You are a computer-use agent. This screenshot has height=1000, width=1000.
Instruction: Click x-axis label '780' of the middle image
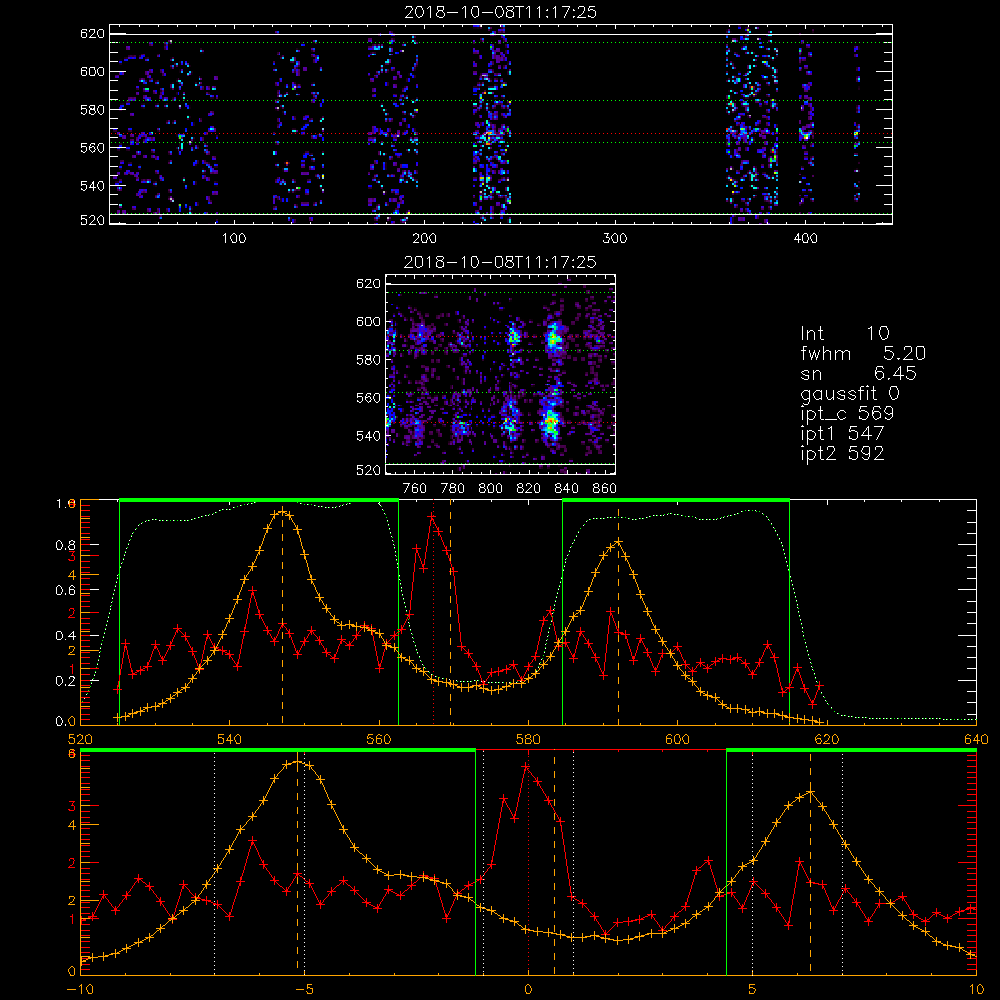click(x=453, y=489)
